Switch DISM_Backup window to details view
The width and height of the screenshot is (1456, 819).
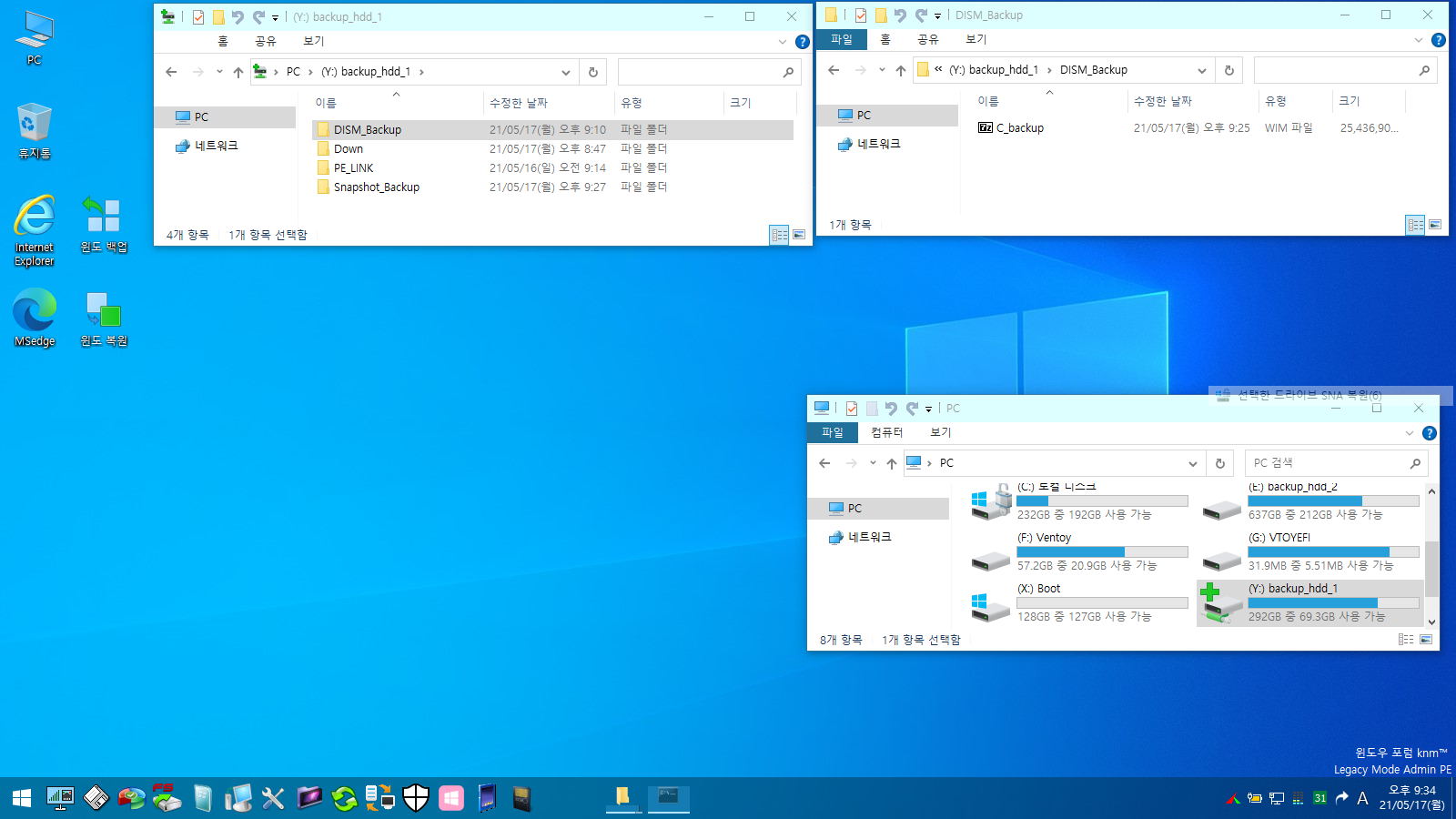(x=1415, y=225)
